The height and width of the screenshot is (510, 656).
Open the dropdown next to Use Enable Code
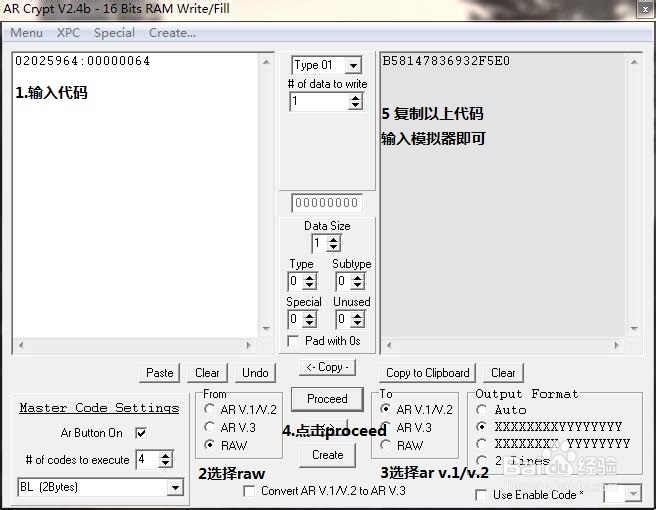point(633,494)
